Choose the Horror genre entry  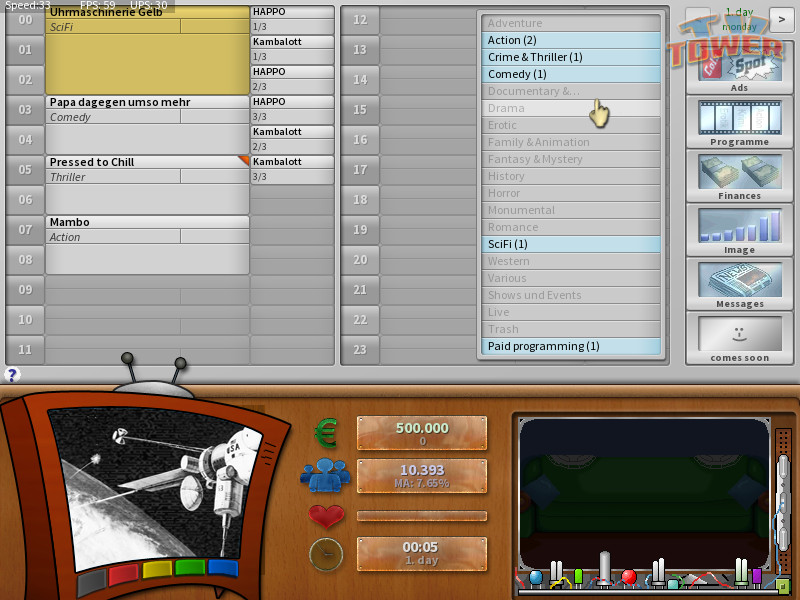point(571,193)
